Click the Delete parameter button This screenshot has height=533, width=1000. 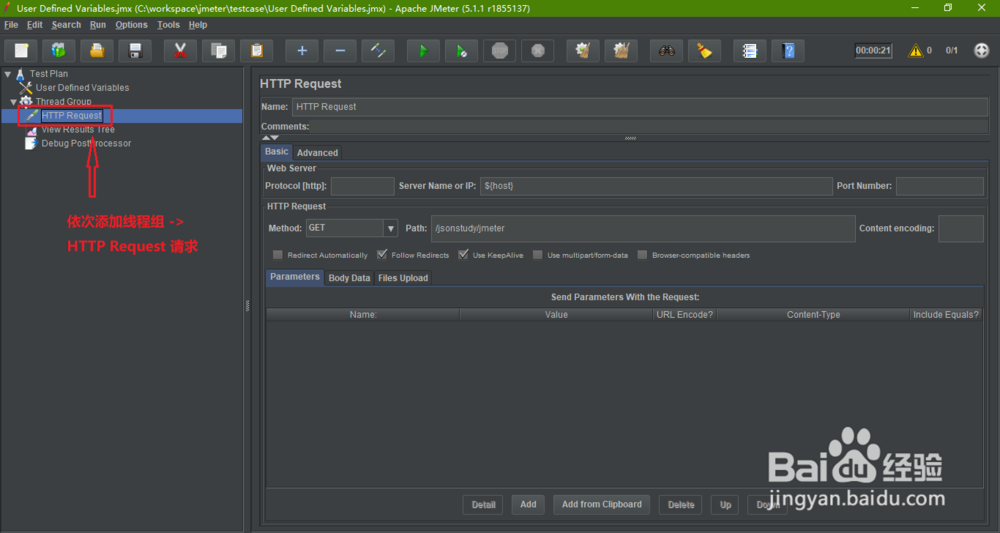click(680, 505)
